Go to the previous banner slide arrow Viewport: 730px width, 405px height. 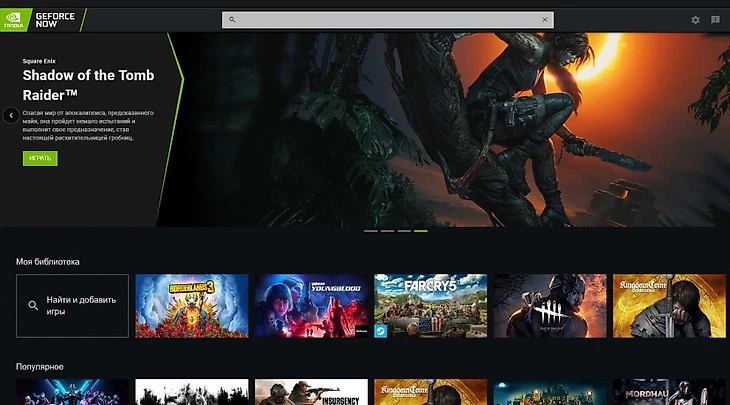coord(11,115)
